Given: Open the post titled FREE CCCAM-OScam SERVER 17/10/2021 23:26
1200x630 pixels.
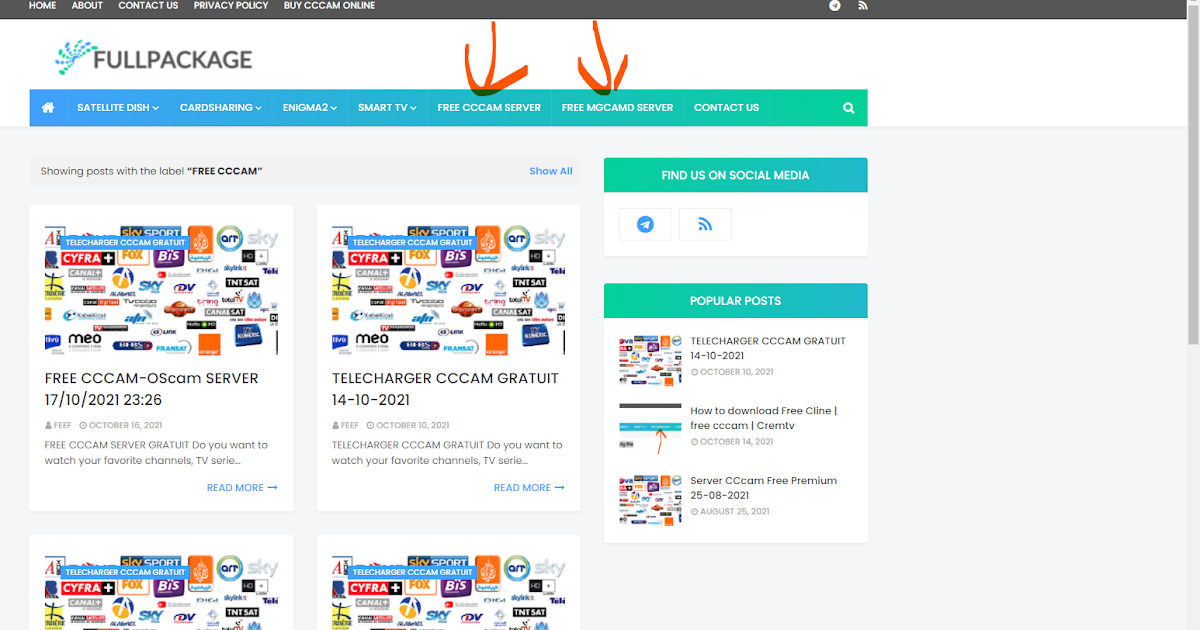Looking at the screenshot, I should tap(152, 389).
